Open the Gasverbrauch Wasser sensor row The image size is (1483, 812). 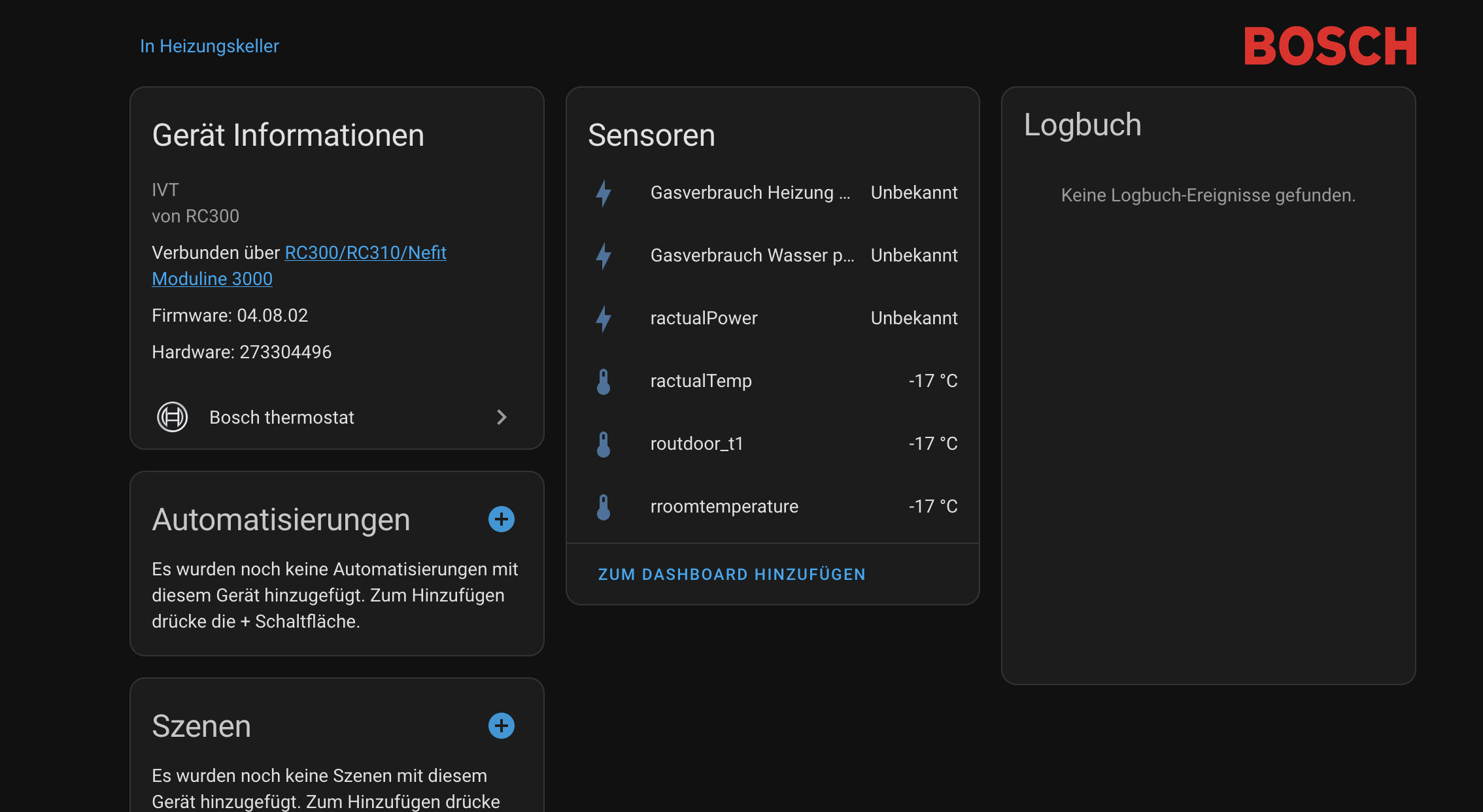point(752,256)
